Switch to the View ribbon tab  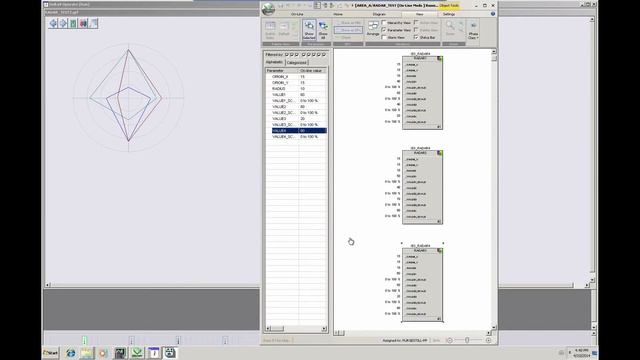tap(419, 14)
